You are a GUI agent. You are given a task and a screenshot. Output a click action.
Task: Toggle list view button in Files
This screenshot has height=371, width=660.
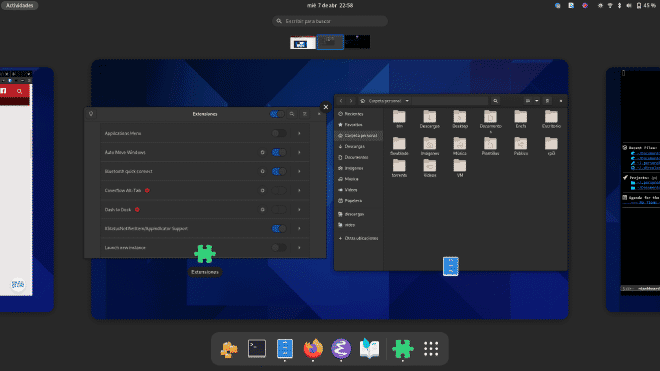(x=527, y=101)
